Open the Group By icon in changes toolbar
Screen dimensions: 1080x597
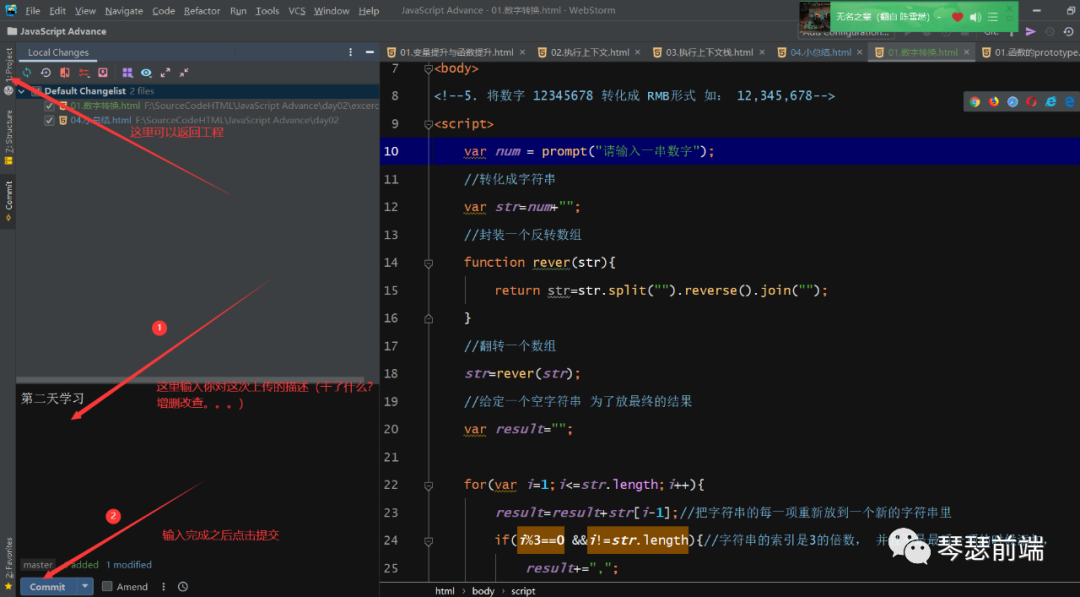click(127, 72)
